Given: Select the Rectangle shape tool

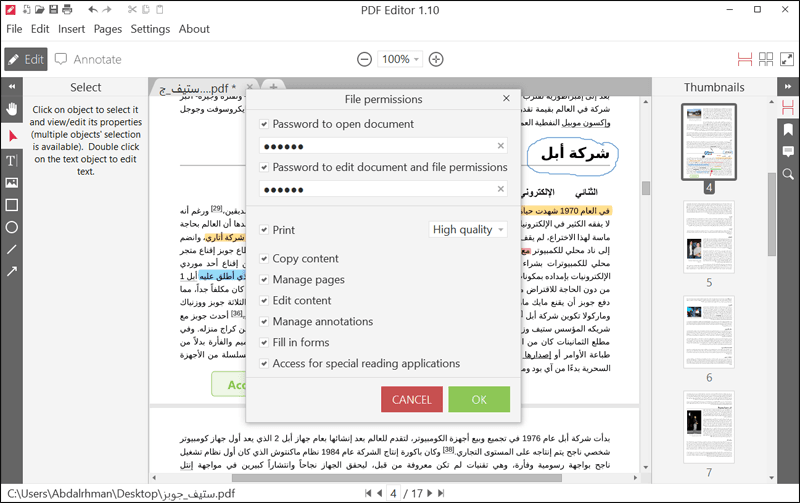Looking at the screenshot, I should (11, 205).
